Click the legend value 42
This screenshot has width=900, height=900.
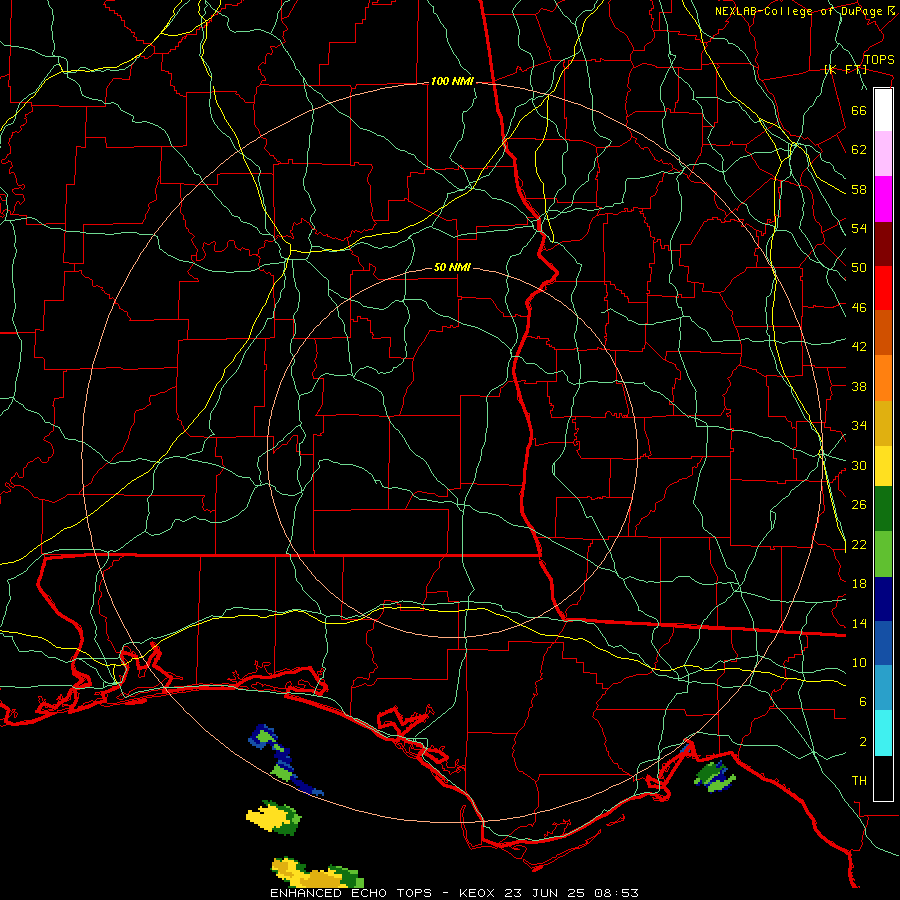click(859, 347)
